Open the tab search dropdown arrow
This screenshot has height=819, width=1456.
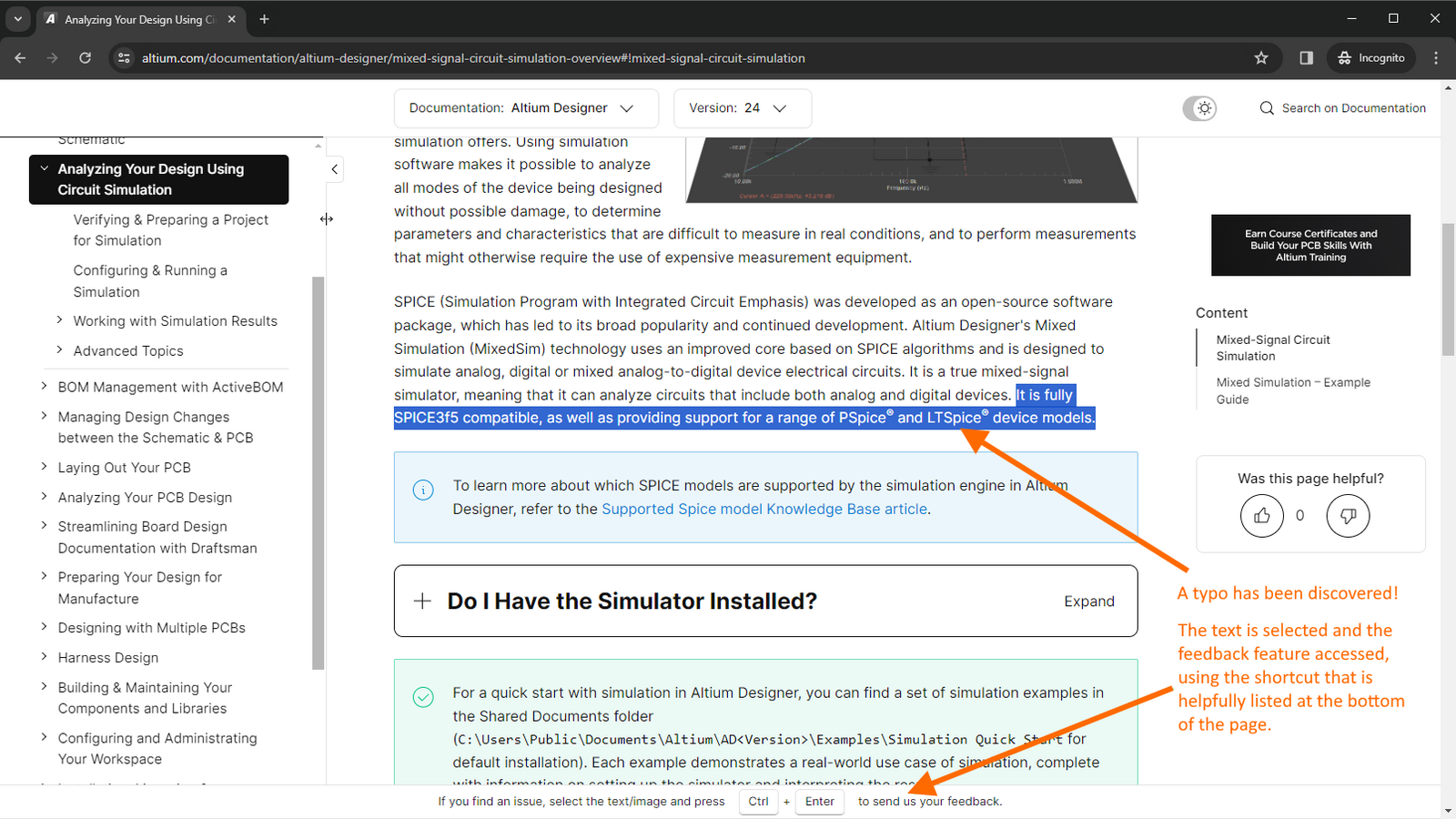(17, 19)
